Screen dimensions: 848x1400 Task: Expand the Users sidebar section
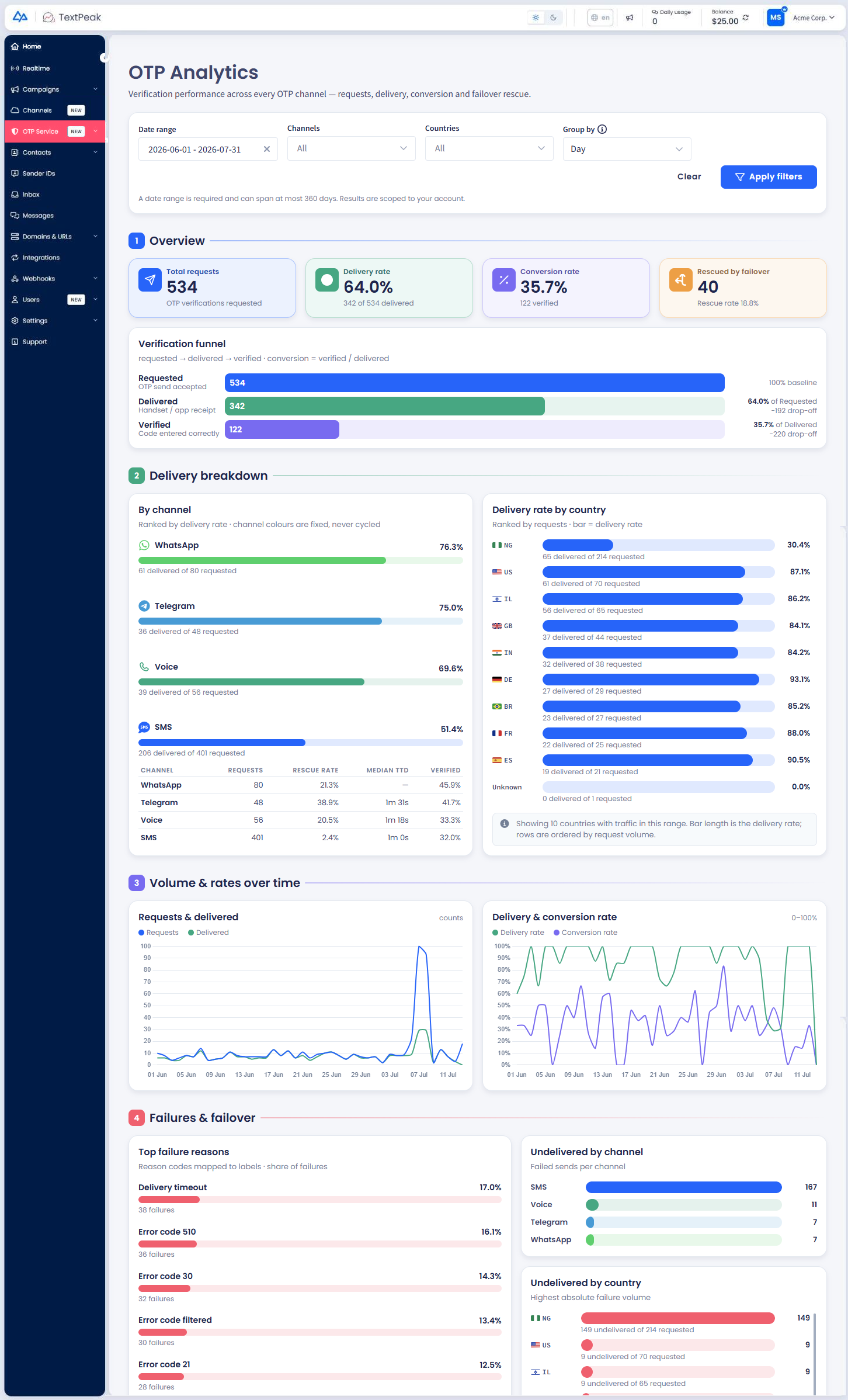pyautogui.click(x=55, y=300)
